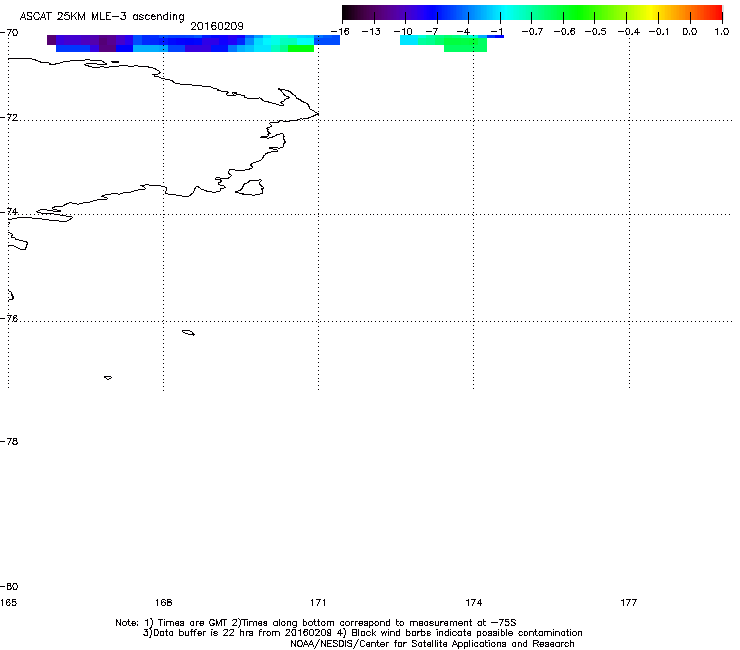Click the large island outline near latitude -73.5

pos(250,187)
